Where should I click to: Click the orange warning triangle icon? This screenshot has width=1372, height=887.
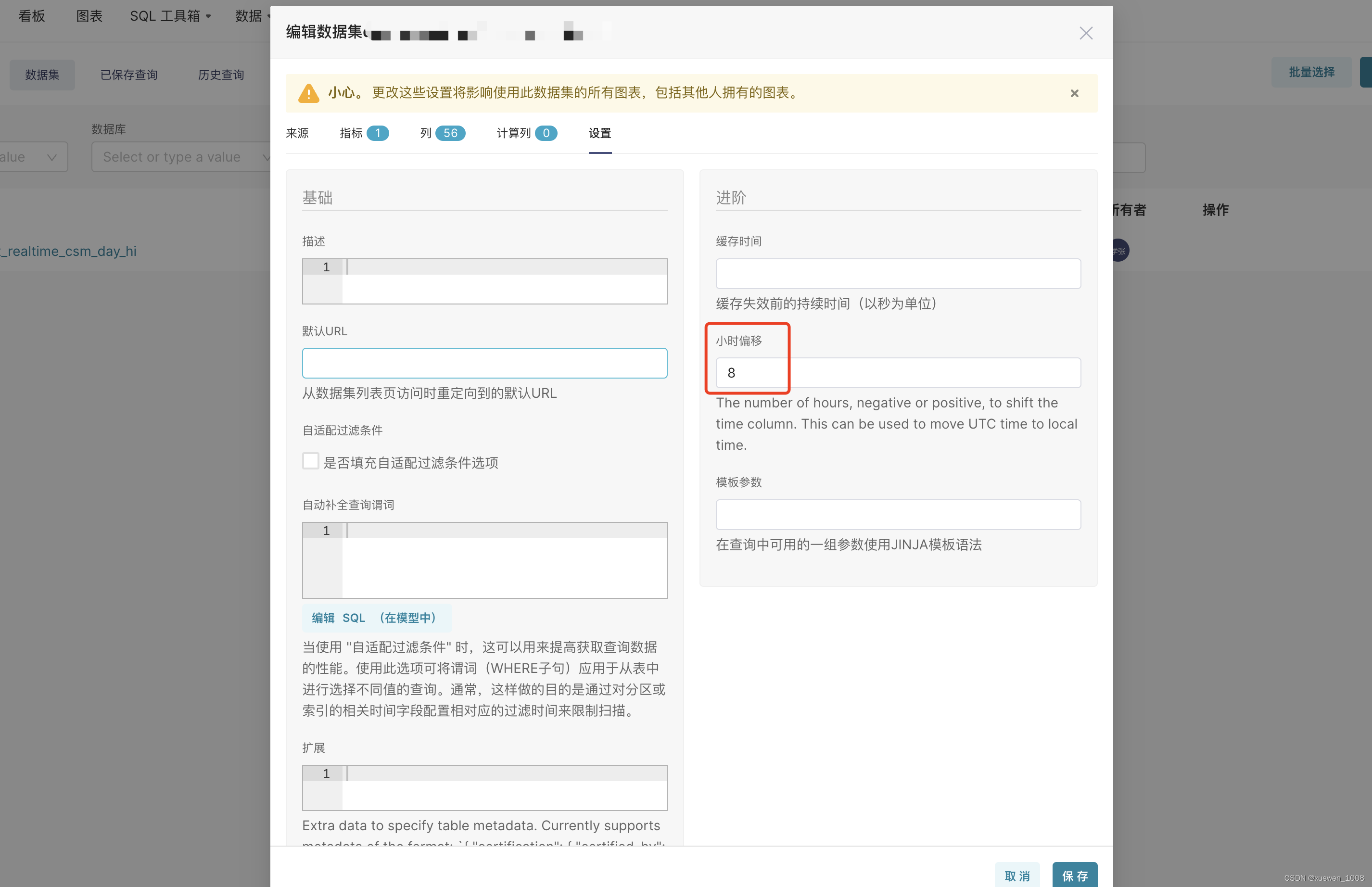pyautogui.click(x=309, y=93)
